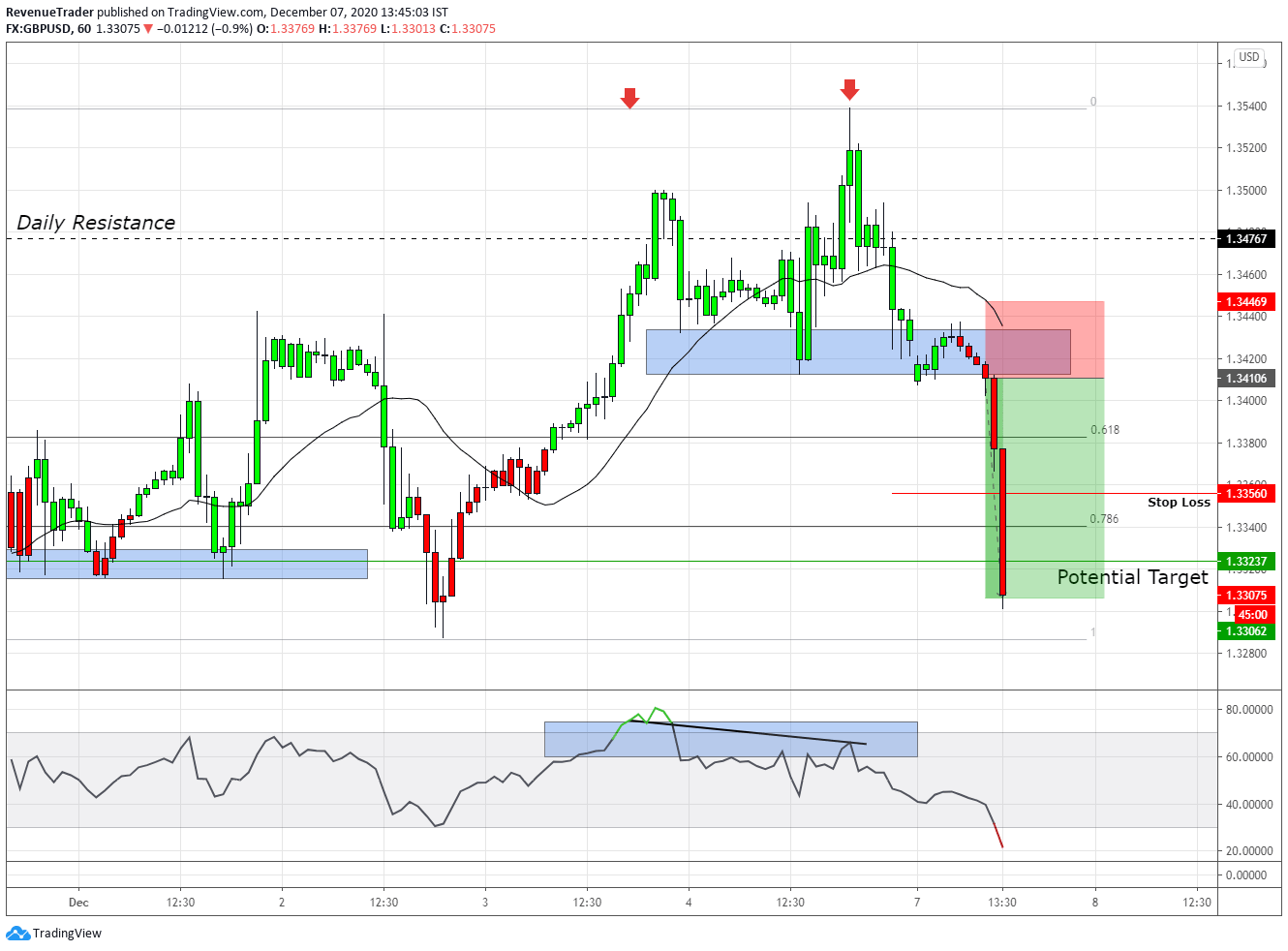This screenshot has height=951, width=1288.
Task: Select the Stop Loss text label
Action: tap(1179, 502)
